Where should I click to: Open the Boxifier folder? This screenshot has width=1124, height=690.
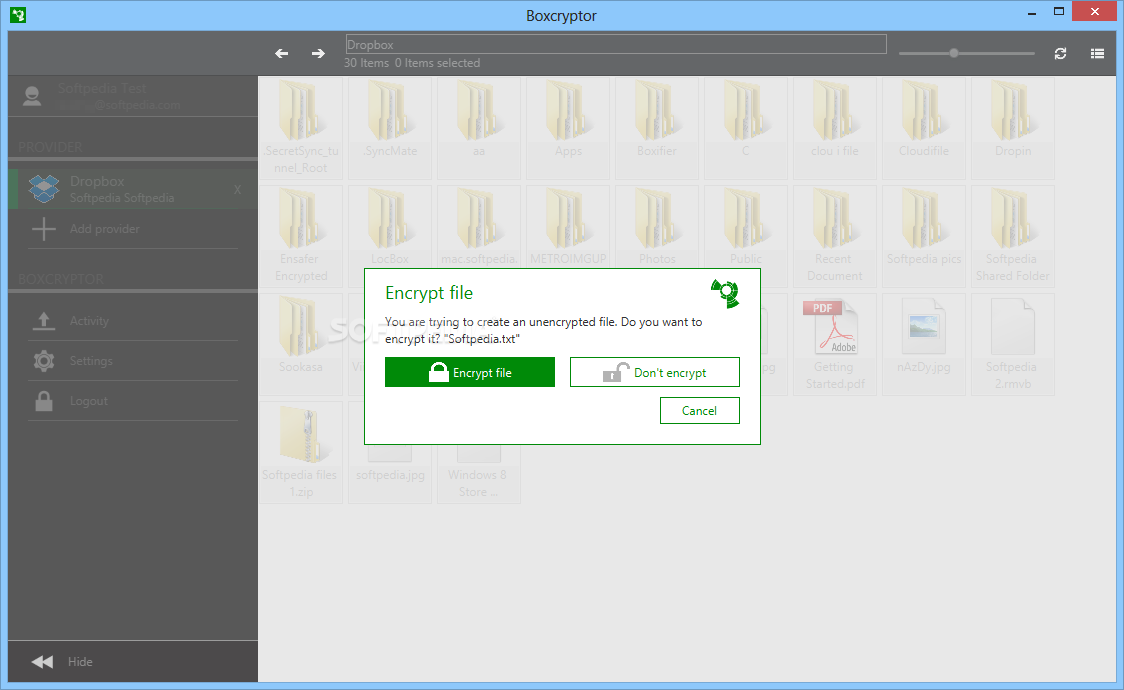pos(657,128)
